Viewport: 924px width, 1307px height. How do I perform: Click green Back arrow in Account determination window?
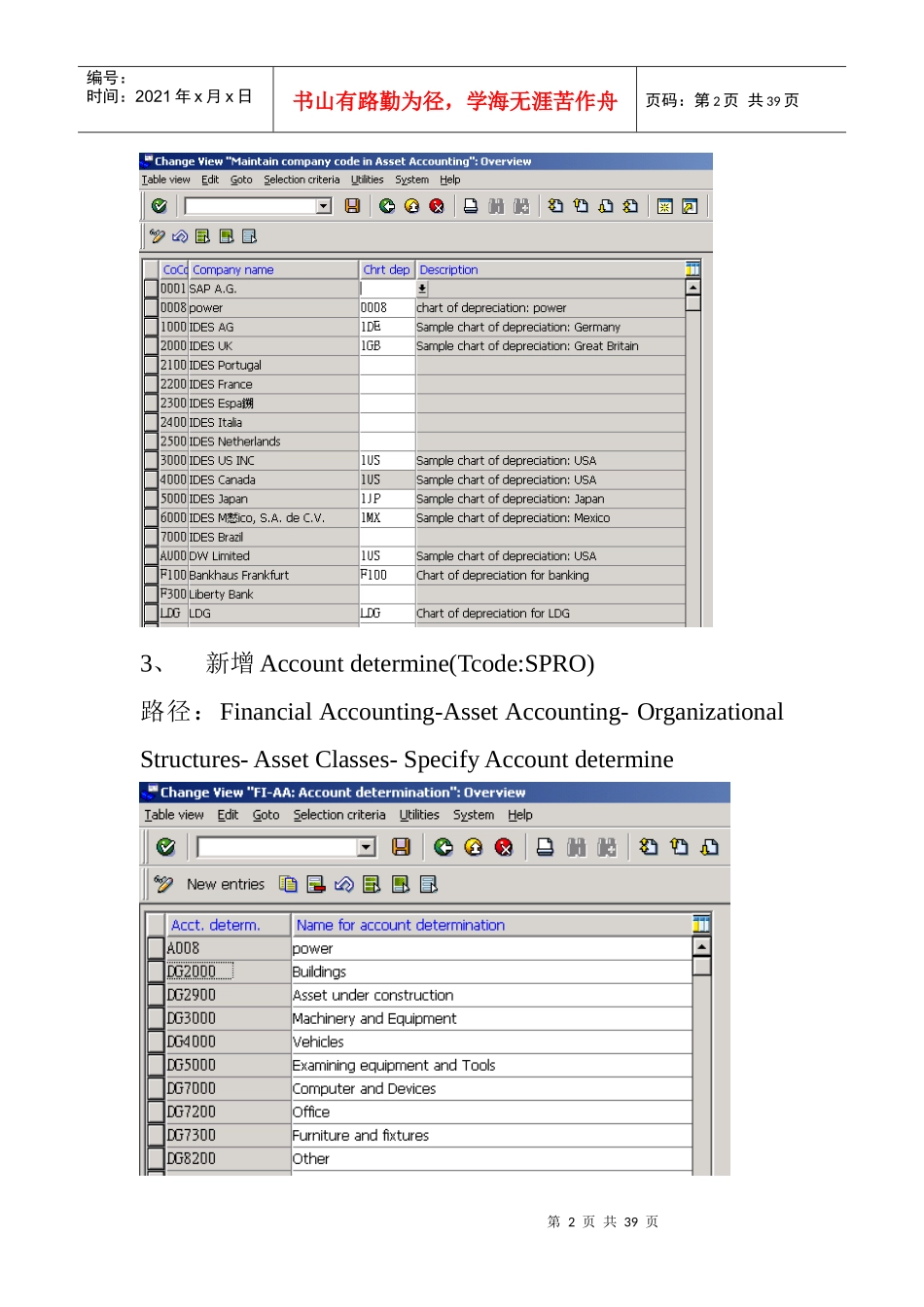[x=444, y=847]
